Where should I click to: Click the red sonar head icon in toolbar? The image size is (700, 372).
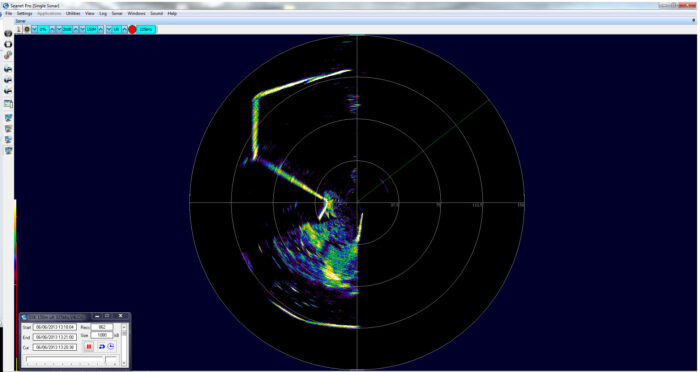(x=18, y=29)
